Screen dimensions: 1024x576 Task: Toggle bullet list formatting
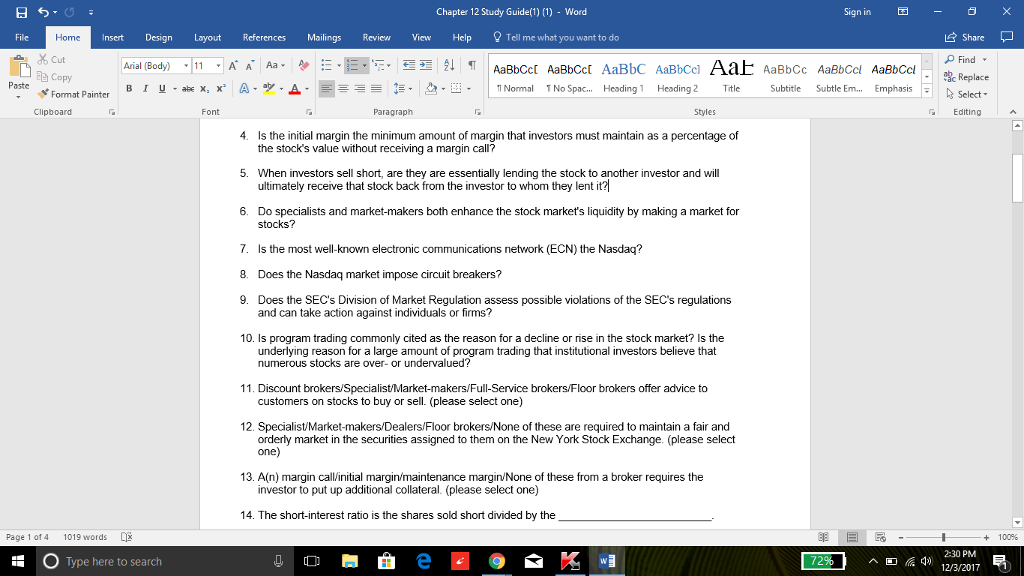coord(328,65)
